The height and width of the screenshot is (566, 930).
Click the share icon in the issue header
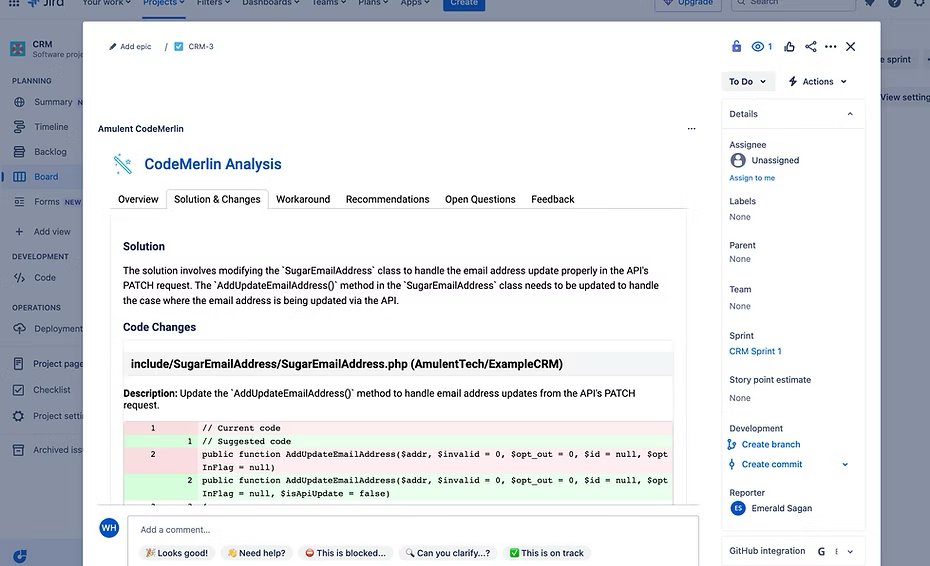pyautogui.click(x=810, y=46)
